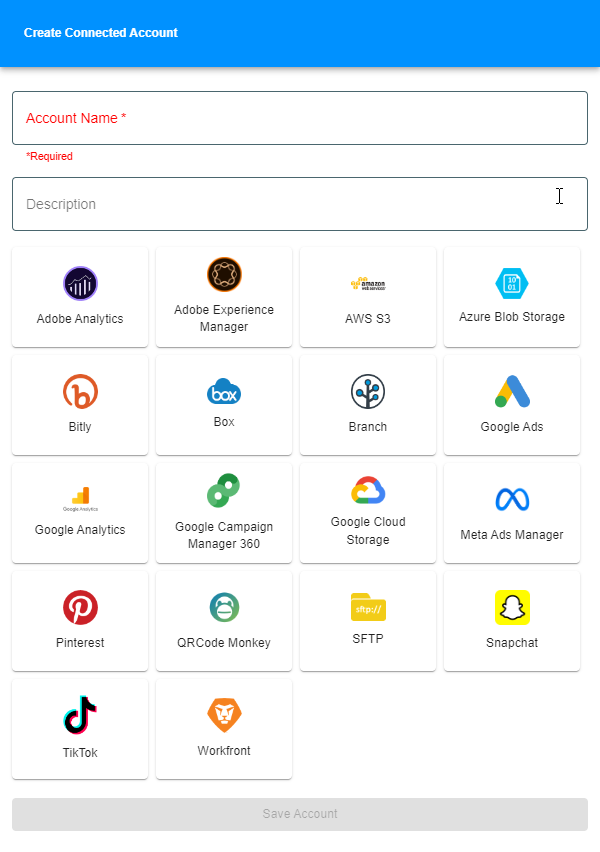
Task: Click the Google Analytics label text
Action: tap(80, 530)
